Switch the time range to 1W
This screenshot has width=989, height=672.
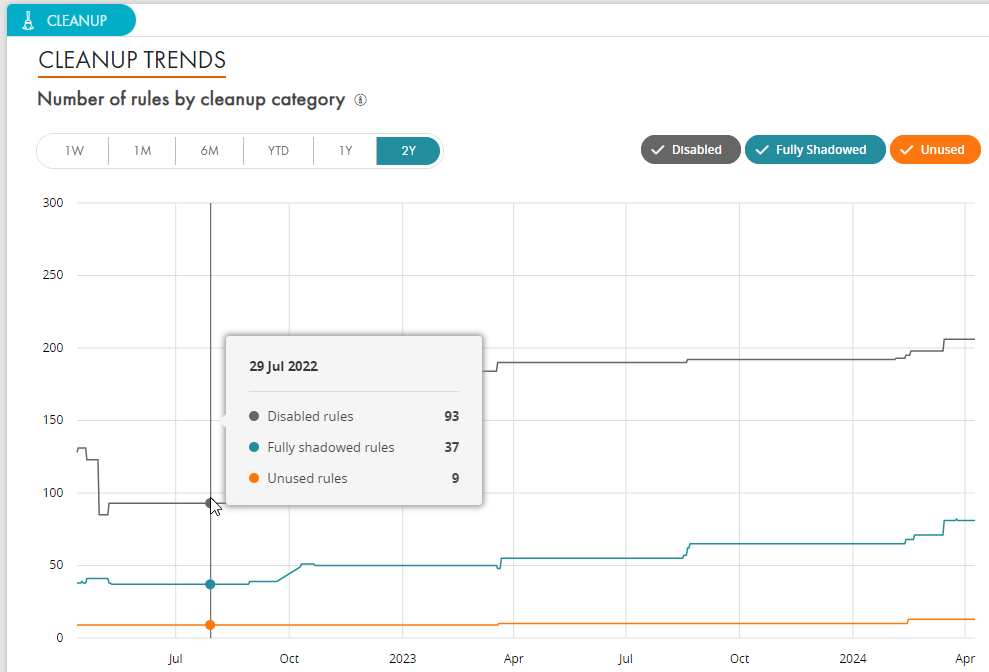click(74, 151)
